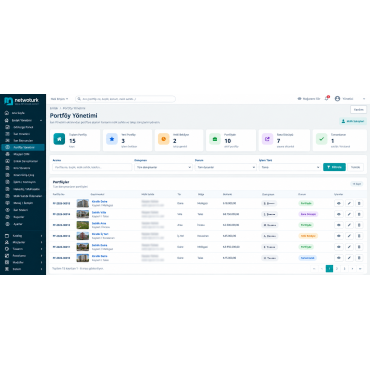The height and width of the screenshot is (370, 370).
Task: Click the Satılık Arsa property thumbnail
Action: point(83,225)
